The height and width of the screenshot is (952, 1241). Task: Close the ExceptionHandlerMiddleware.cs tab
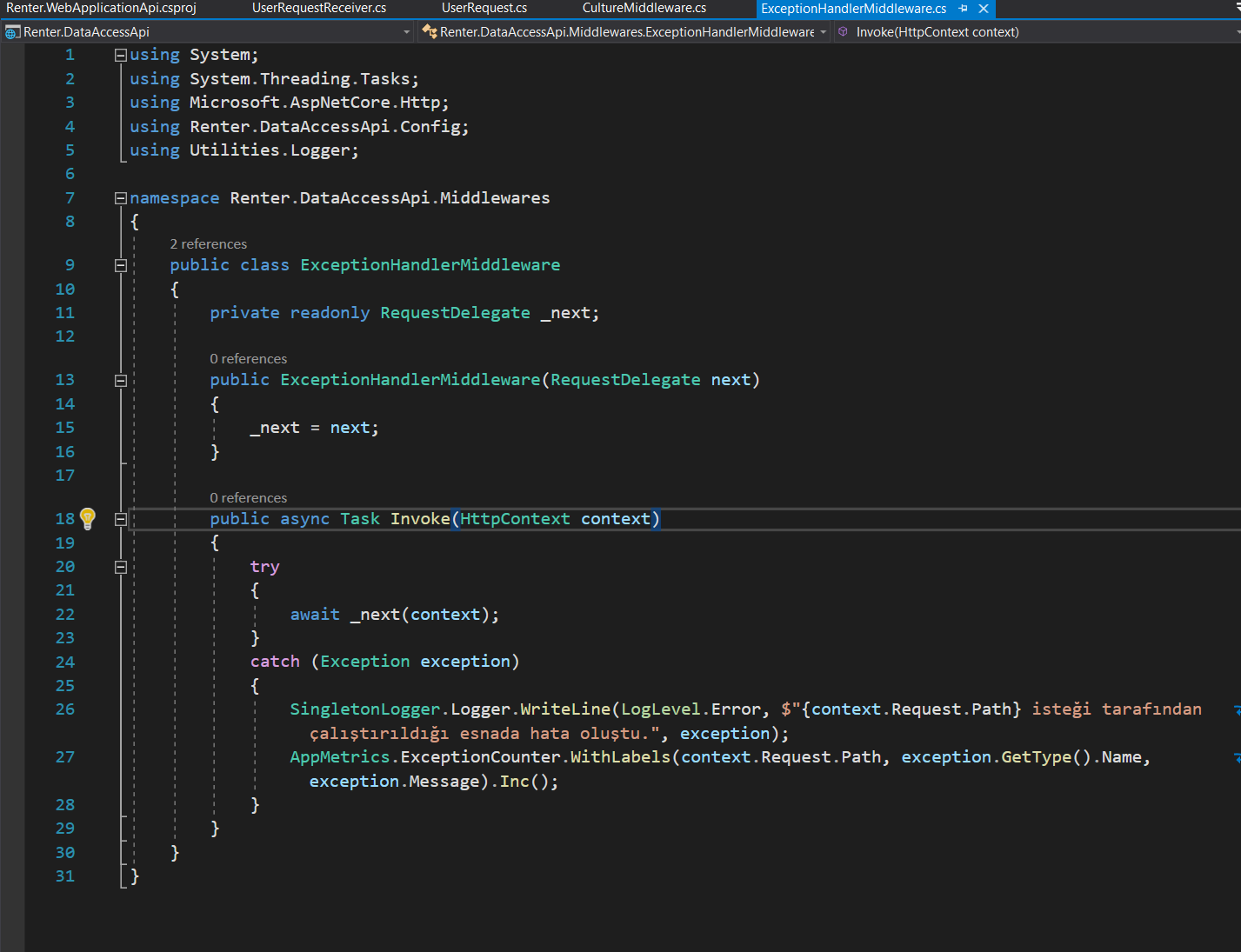pos(984,9)
